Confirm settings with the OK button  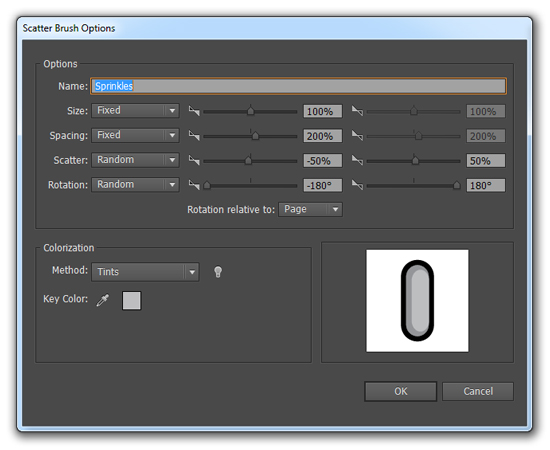pos(401,391)
